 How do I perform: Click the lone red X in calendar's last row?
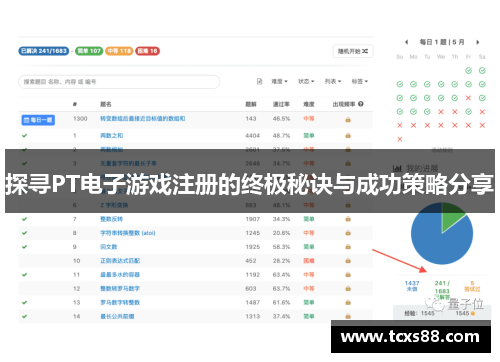pyautogui.click(x=400, y=139)
